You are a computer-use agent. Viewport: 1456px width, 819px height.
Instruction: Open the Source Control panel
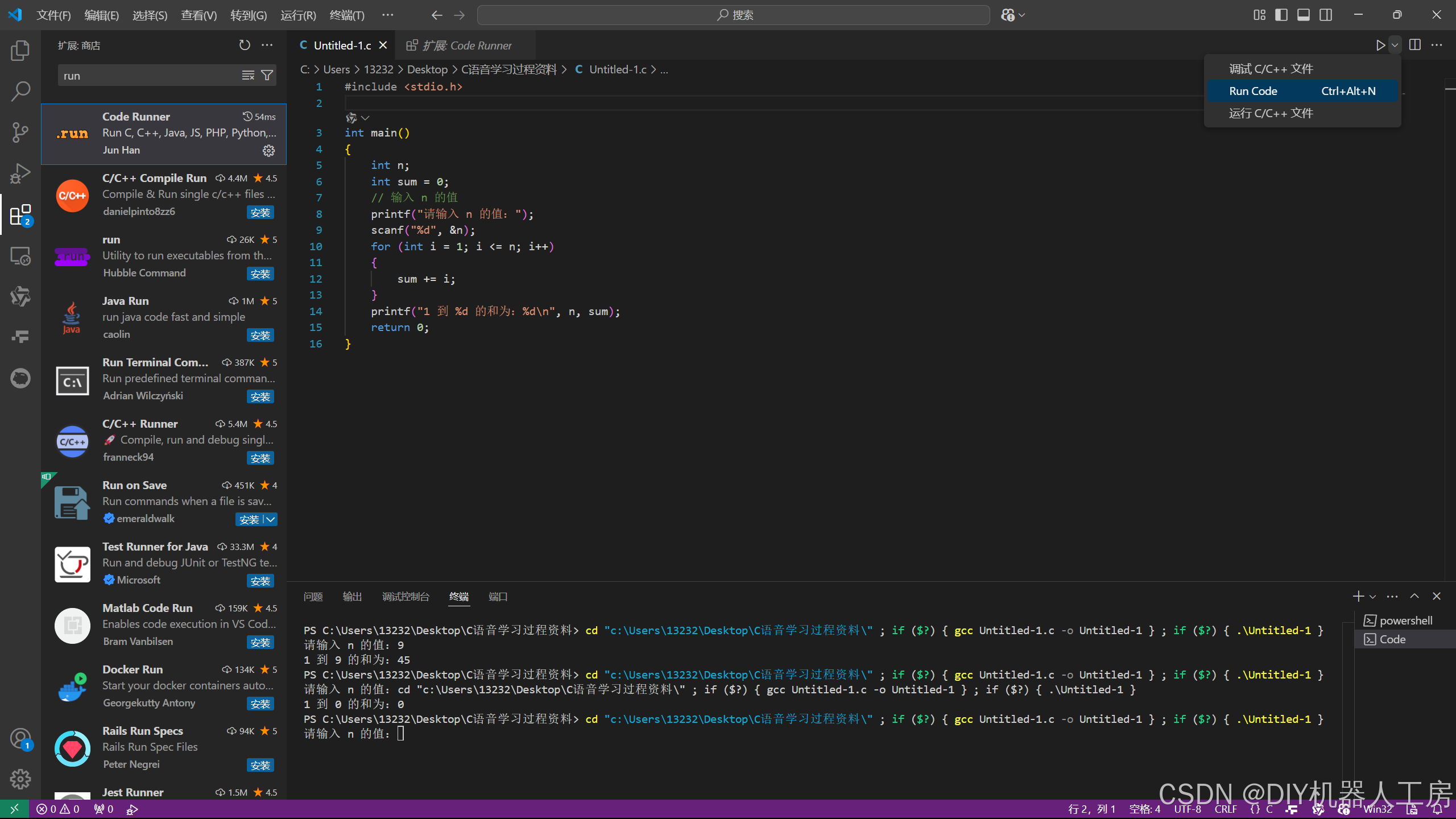click(20, 132)
